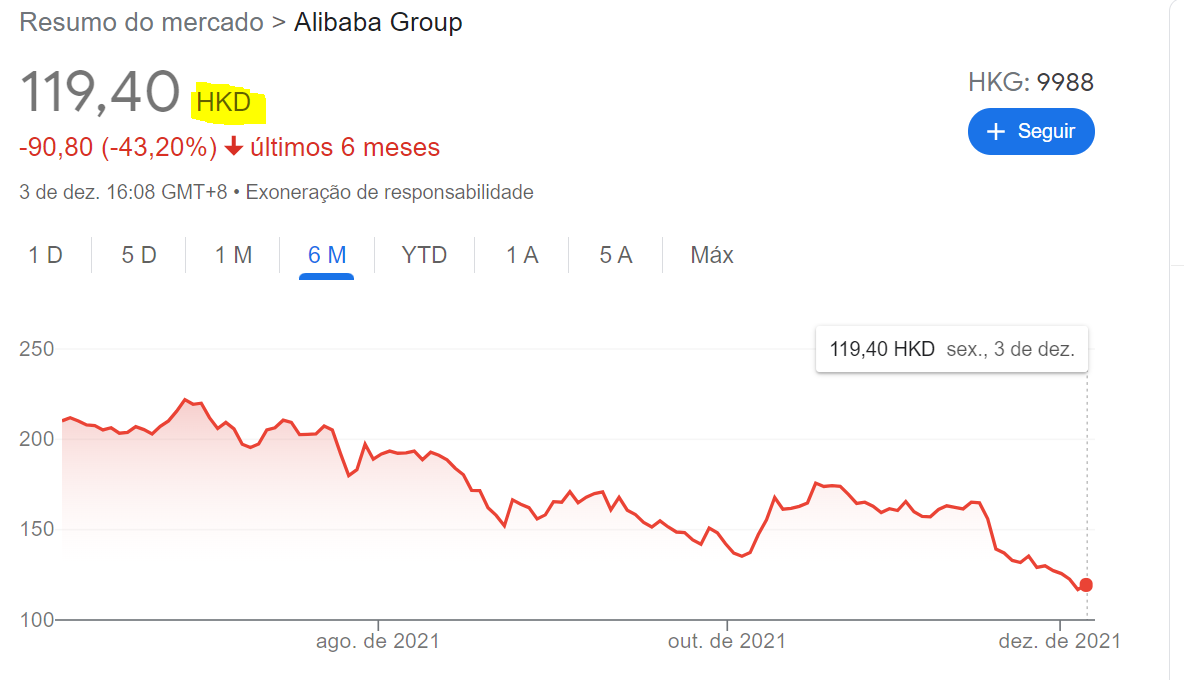The image size is (1184, 680).
Task: Click the HKG: 9988 ticker label
Action: (1031, 82)
